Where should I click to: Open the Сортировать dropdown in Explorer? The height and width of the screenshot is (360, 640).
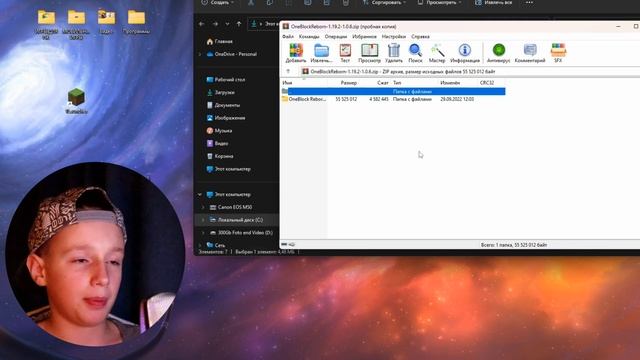pyautogui.click(x=384, y=2)
